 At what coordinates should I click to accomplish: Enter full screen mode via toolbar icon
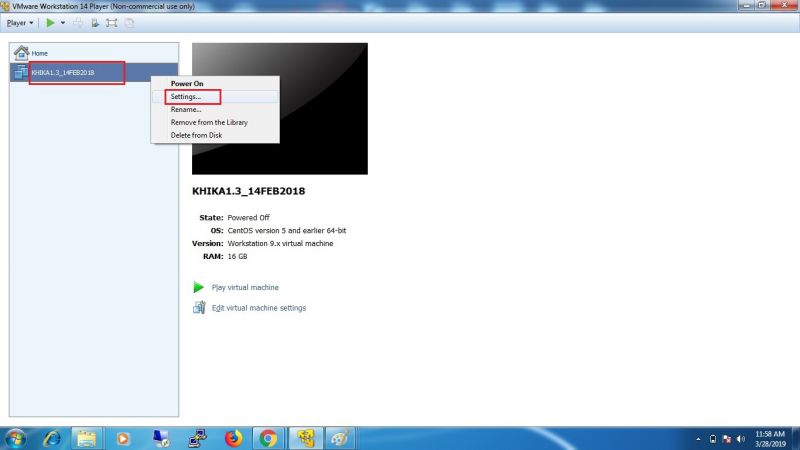112,23
